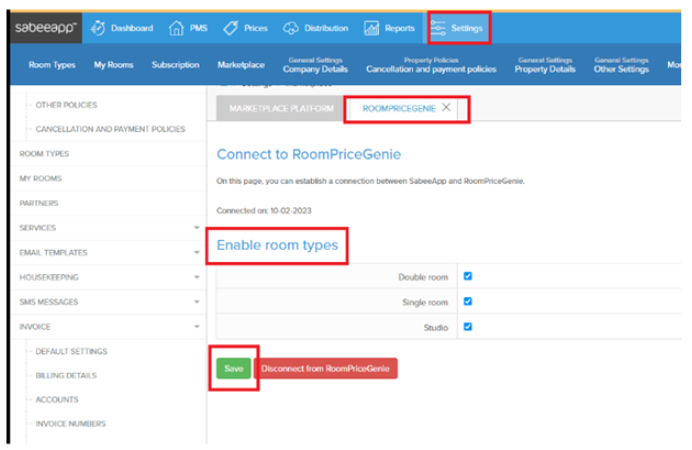The height and width of the screenshot is (450, 692).
Task: Open the Marketplace submenu item
Action: point(241,66)
